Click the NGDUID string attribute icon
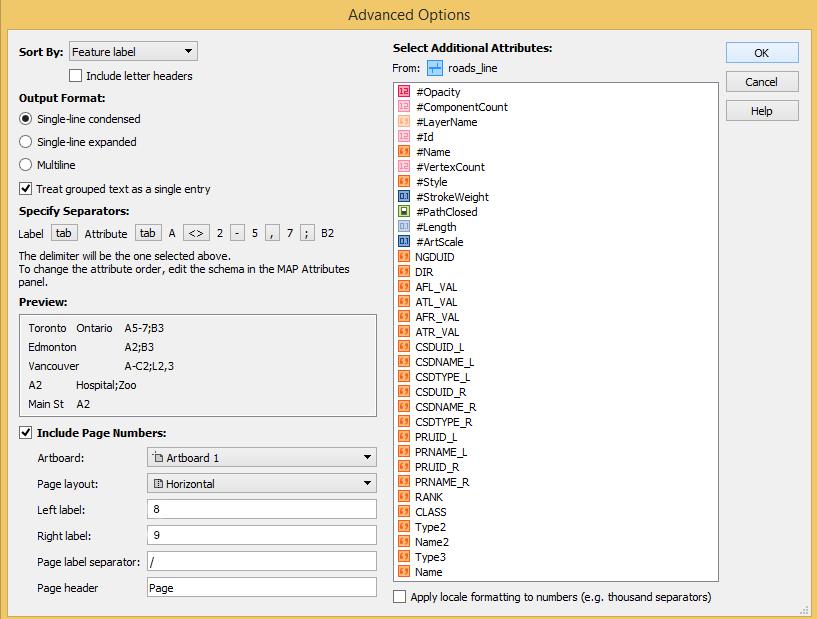Image resolution: width=817 pixels, height=619 pixels. click(404, 257)
